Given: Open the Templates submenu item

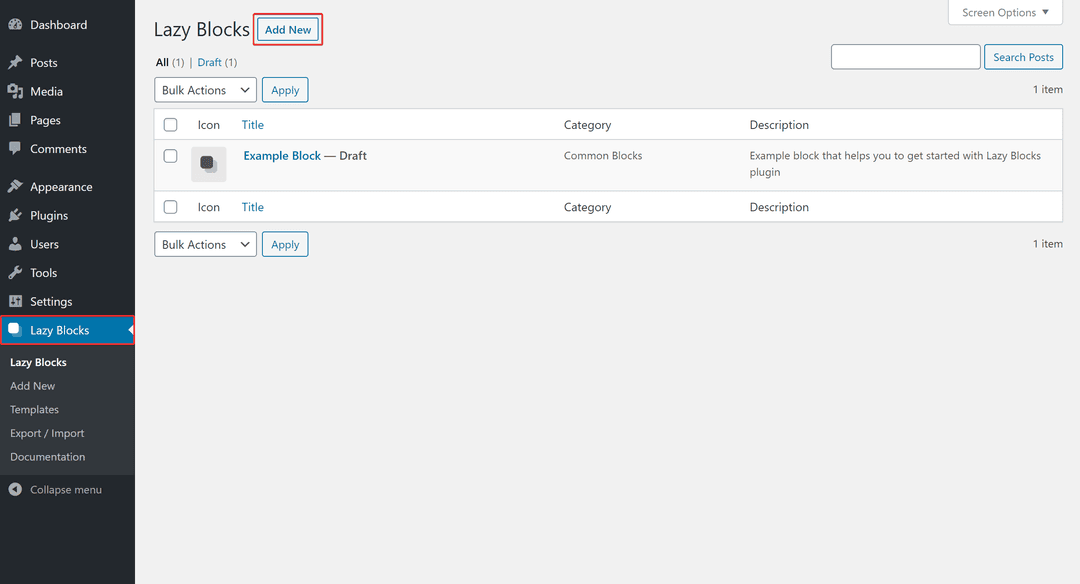Looking at the screenshot, I should click(34, 409).
